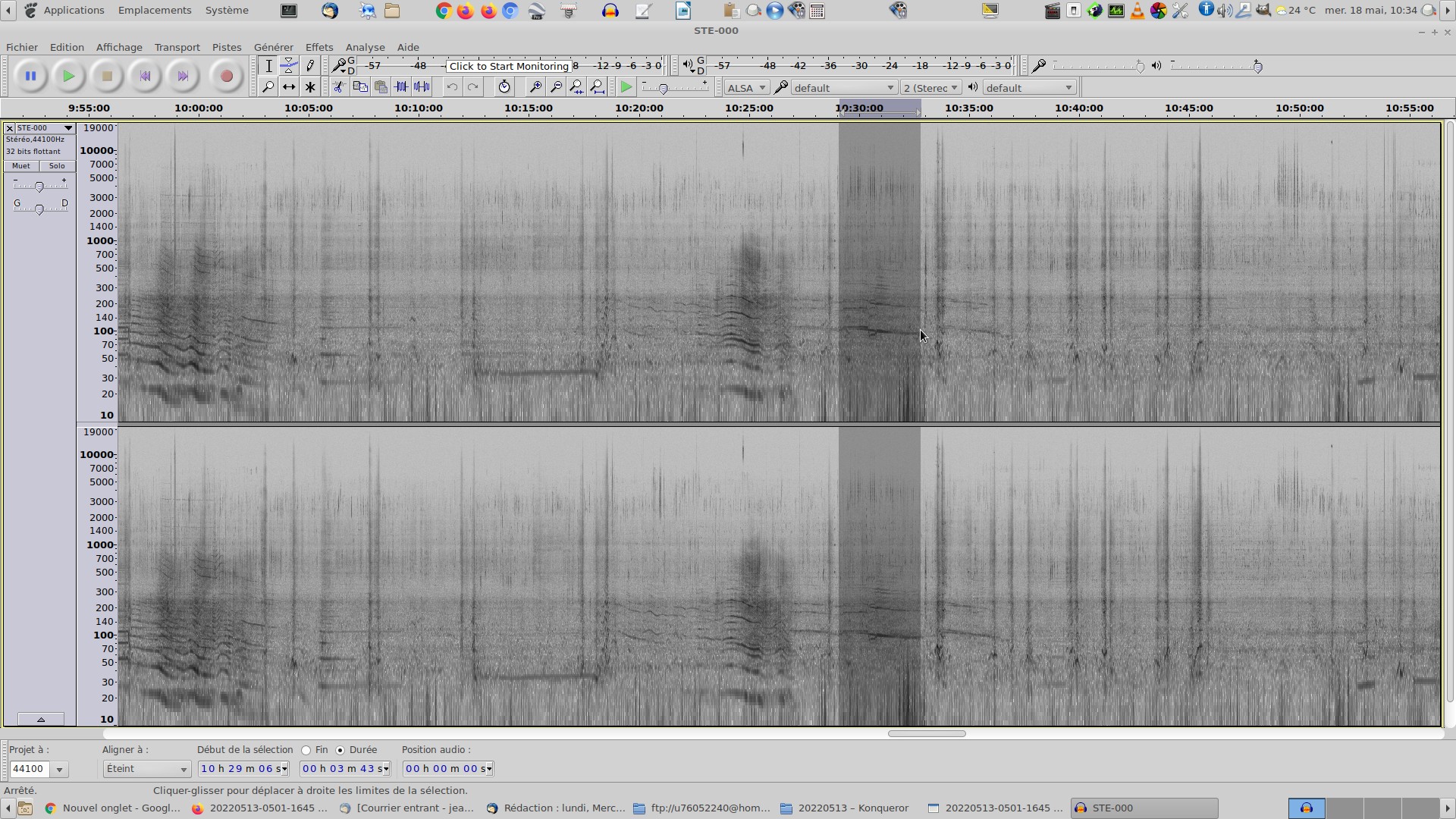1456x819 pixels.
Task: Click the Zoom In magnifier icon
Action: tap(535, 87)
